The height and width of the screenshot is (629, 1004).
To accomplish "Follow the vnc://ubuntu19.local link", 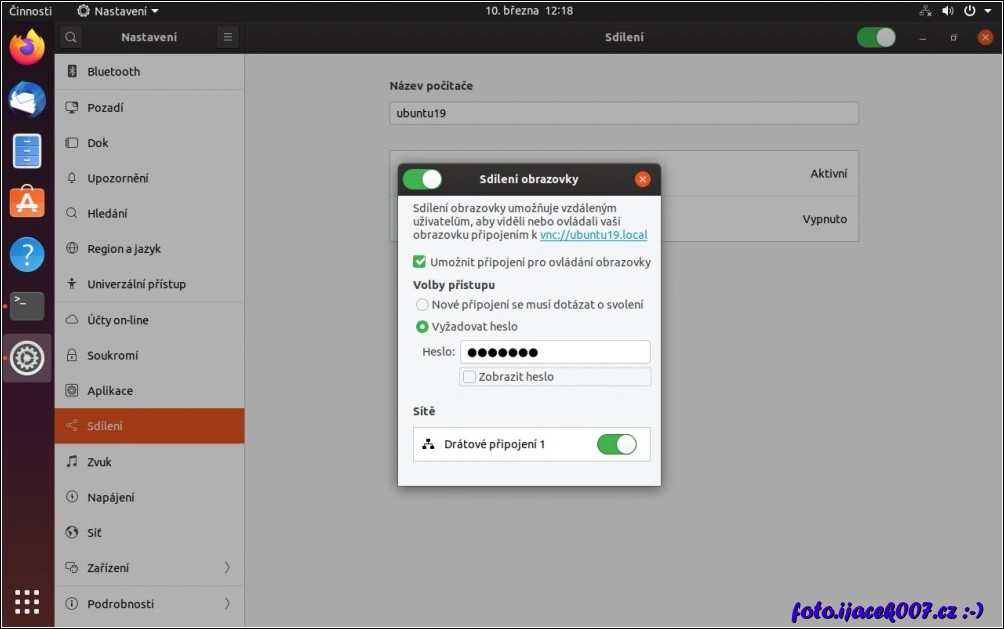I will click(593, 235).
